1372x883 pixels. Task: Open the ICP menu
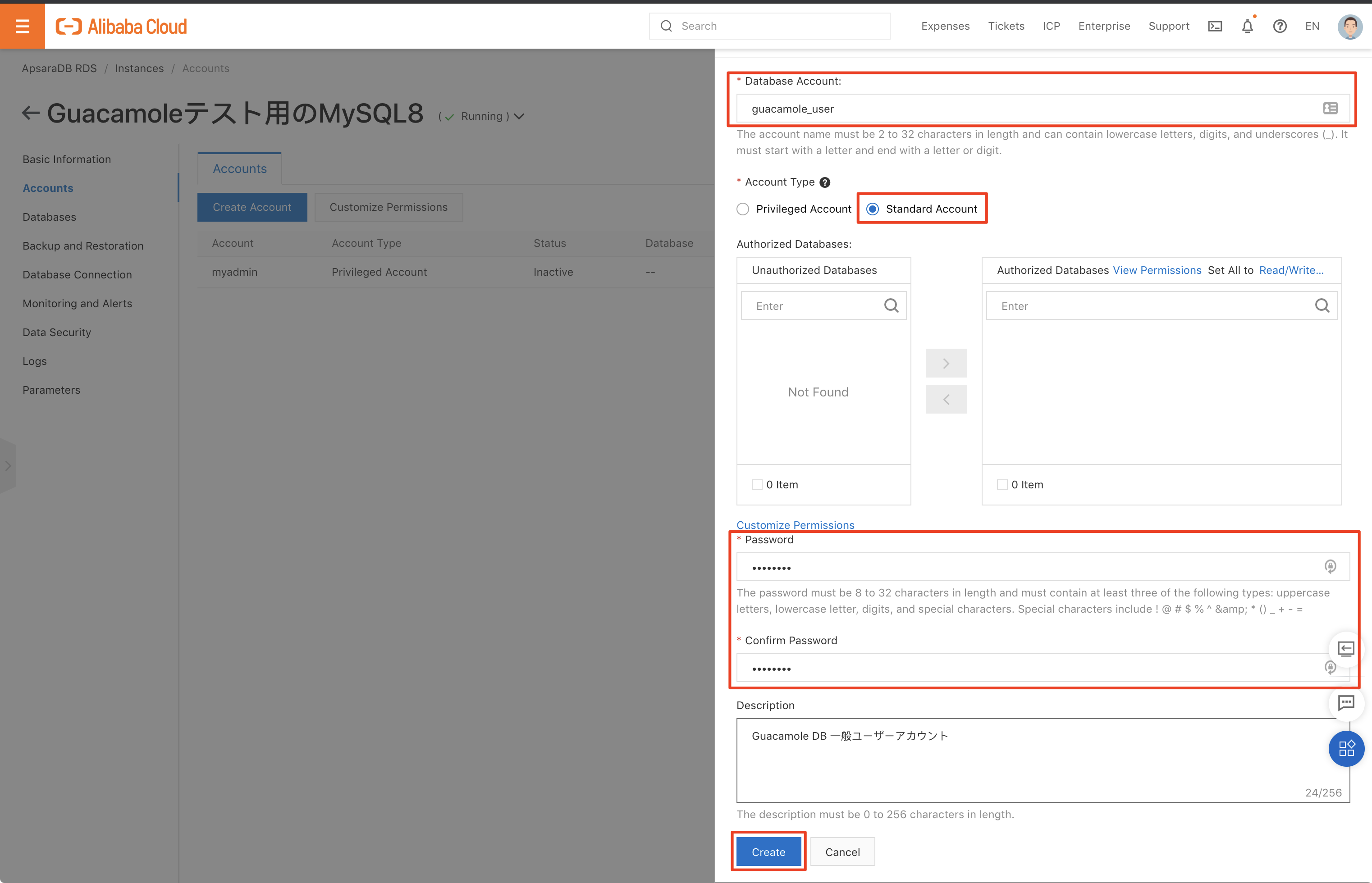[x=1051, y=27]
